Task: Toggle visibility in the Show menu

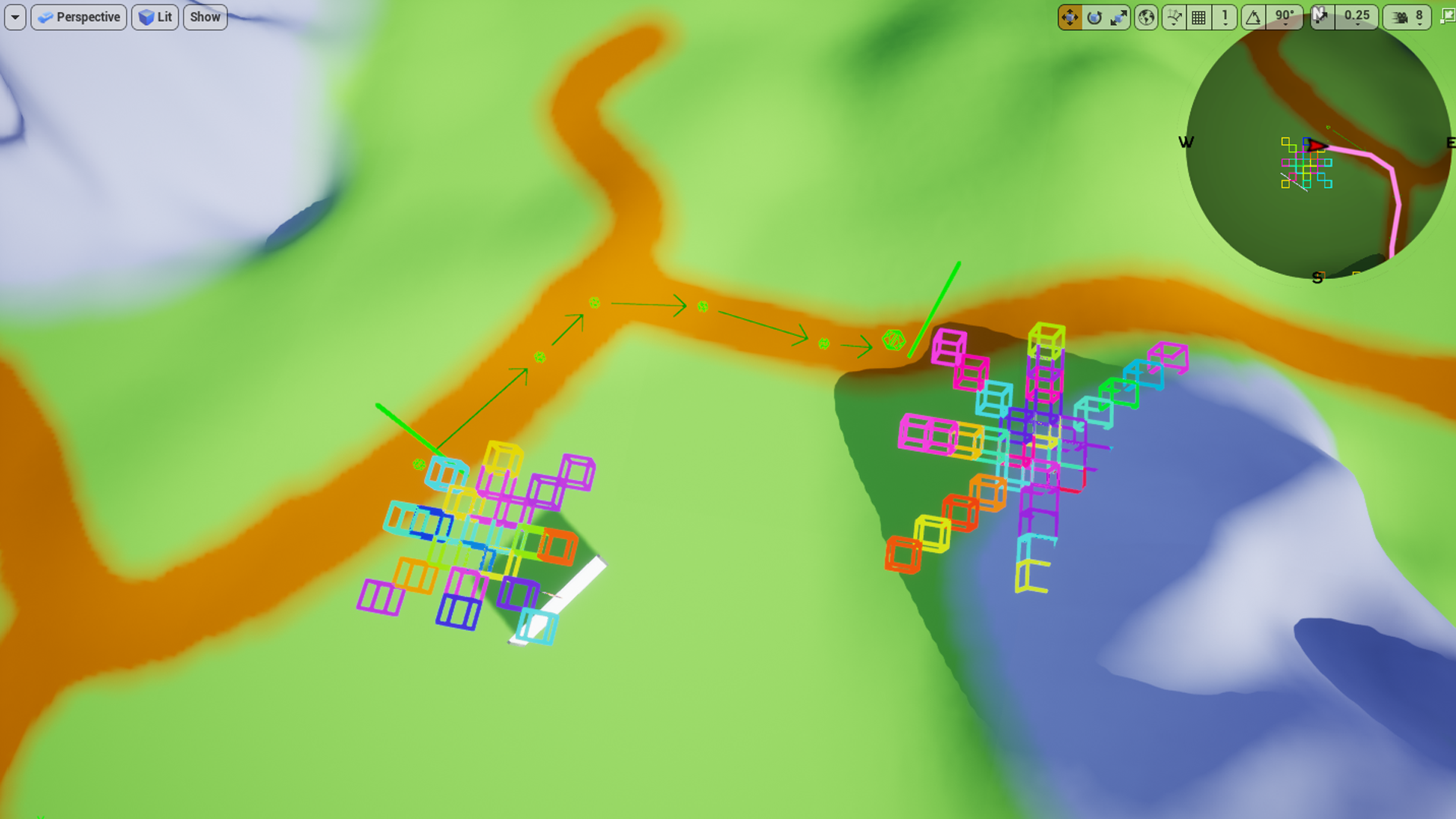Action: pyautogui.click(x=205, y=17)
